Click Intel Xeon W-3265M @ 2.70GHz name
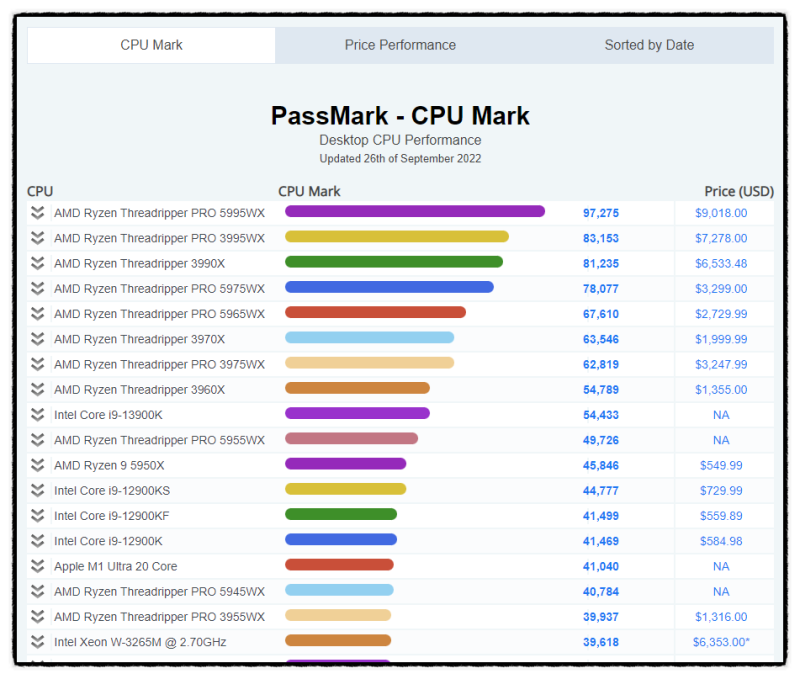This screenshot has width=800, height=679. (140, 642)
